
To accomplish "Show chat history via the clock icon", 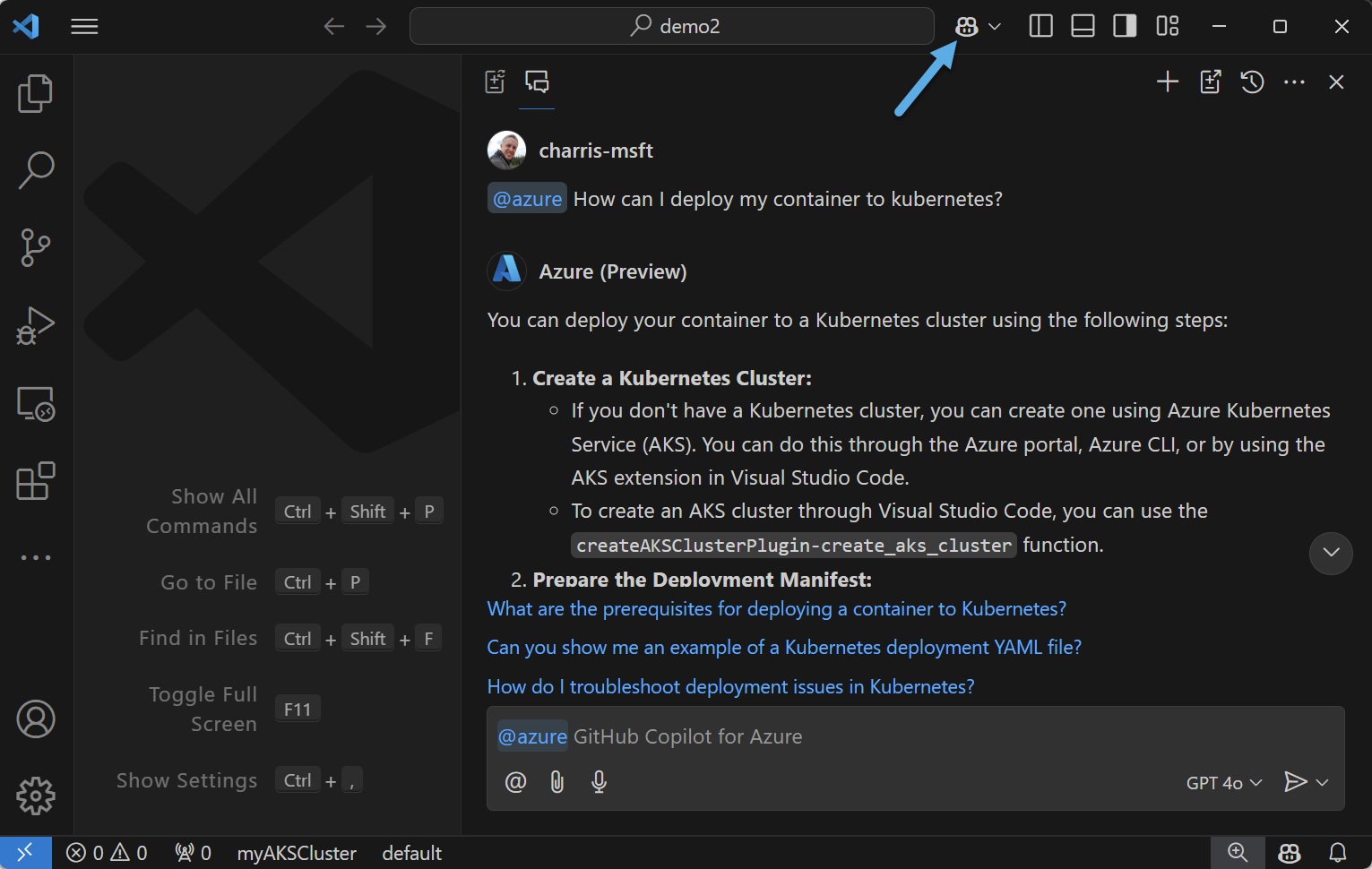I will (x=1251, y=82).
